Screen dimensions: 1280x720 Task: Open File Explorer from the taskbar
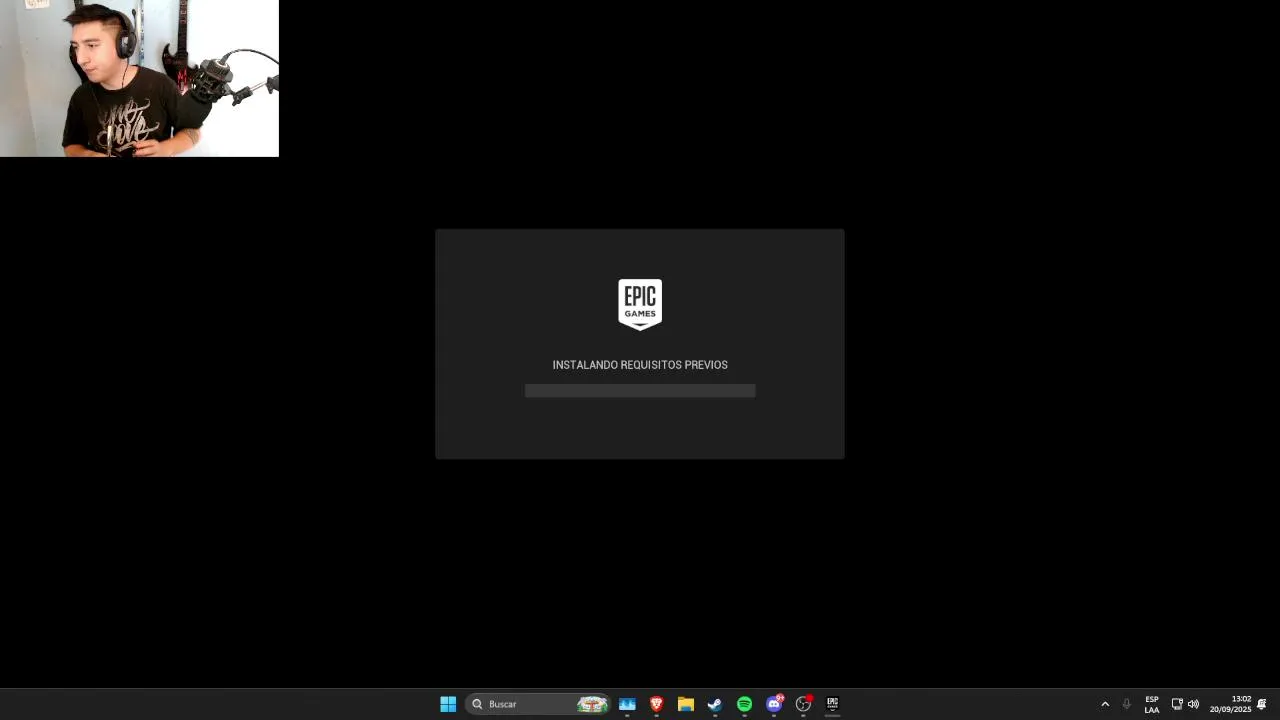point(685,704)
